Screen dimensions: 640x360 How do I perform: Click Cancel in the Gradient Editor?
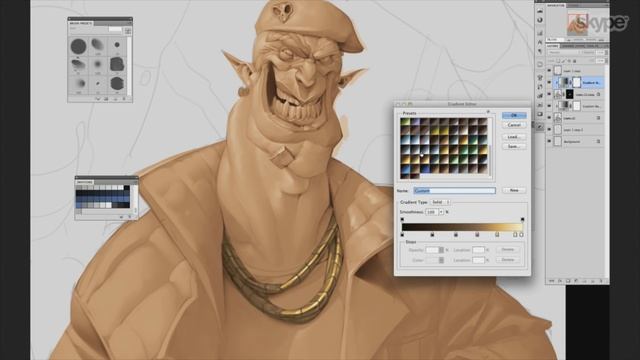point(514,125)
